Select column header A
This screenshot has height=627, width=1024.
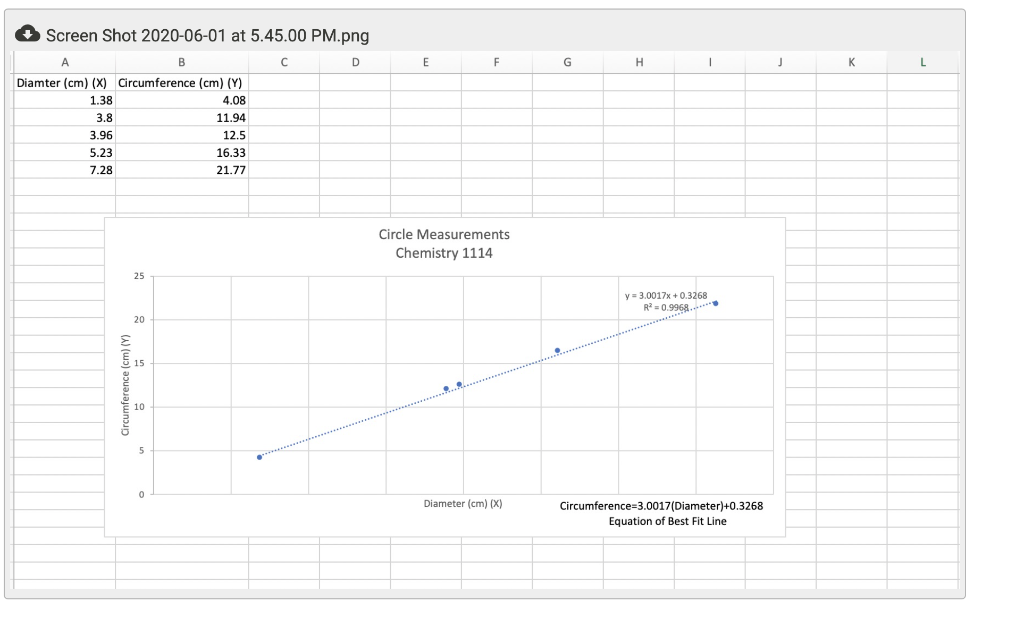tap(65, 61)
